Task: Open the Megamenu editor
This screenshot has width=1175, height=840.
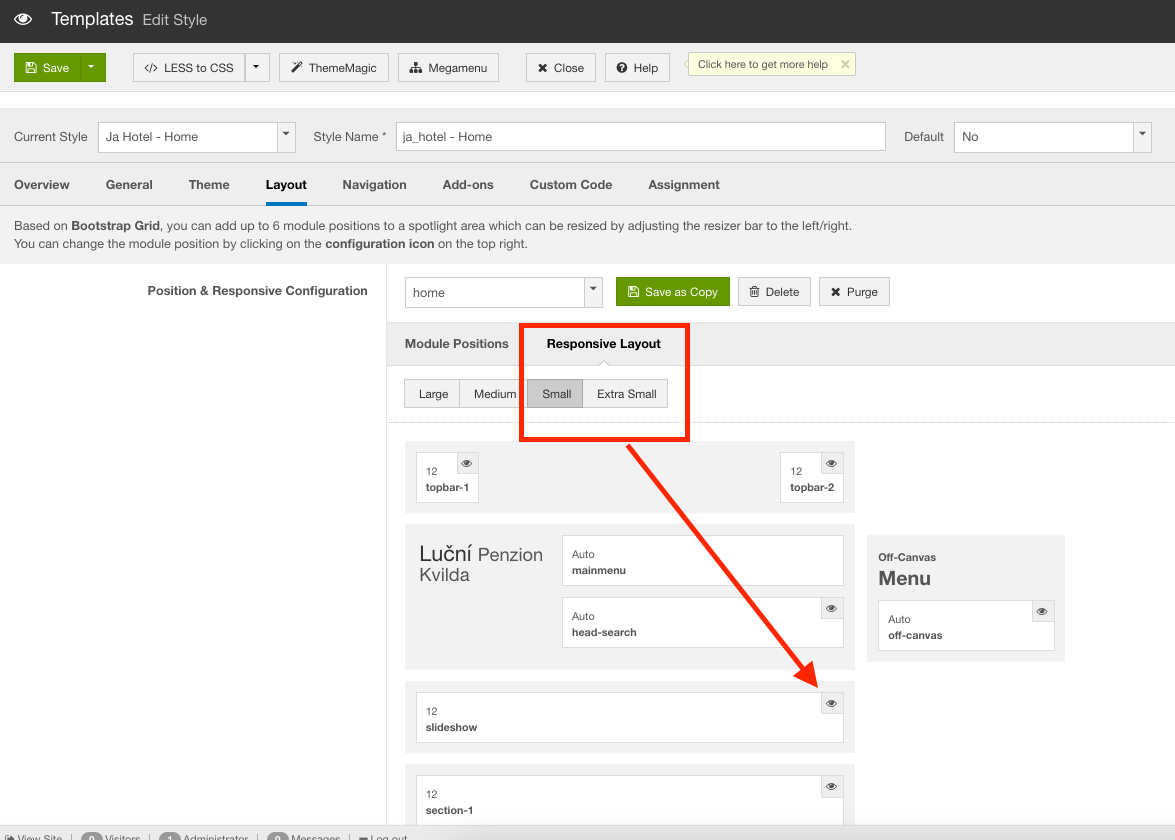Action: (447, 68)
